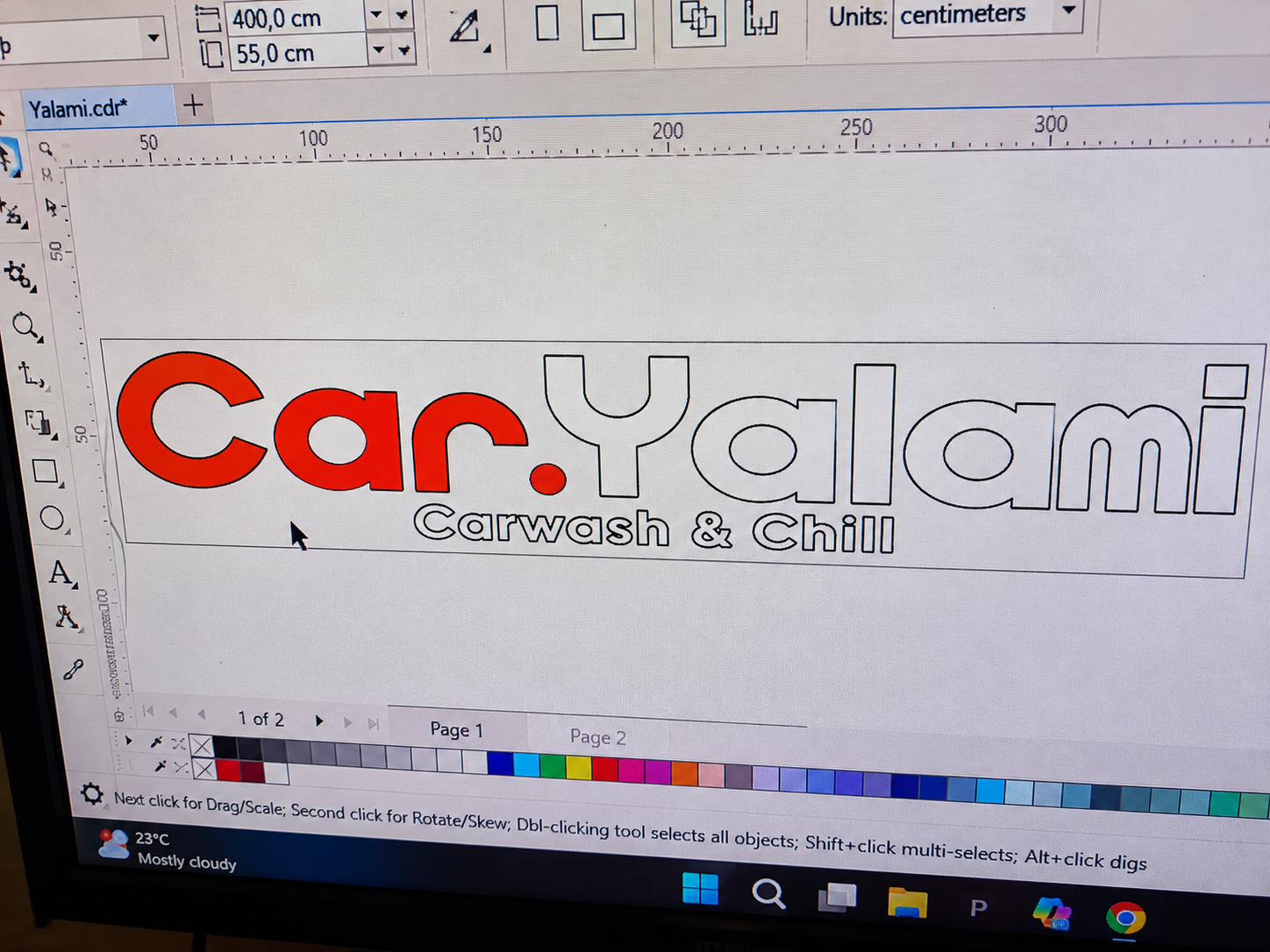Select the "Carwash & Chill" text object
The height and width of the screenshot is (952, 1270).
click(654, 529)
